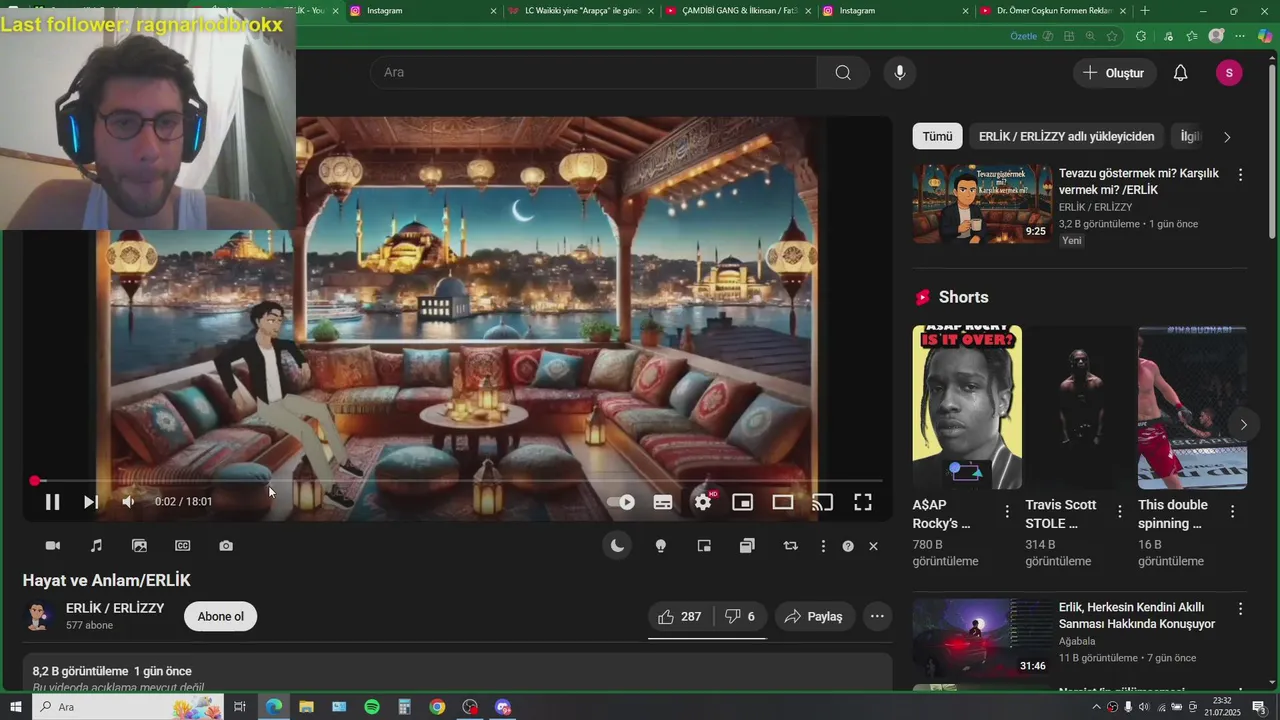Click the video camera icon below player
The height and width of the screenshot is (720, 1280).
[53, 546]
